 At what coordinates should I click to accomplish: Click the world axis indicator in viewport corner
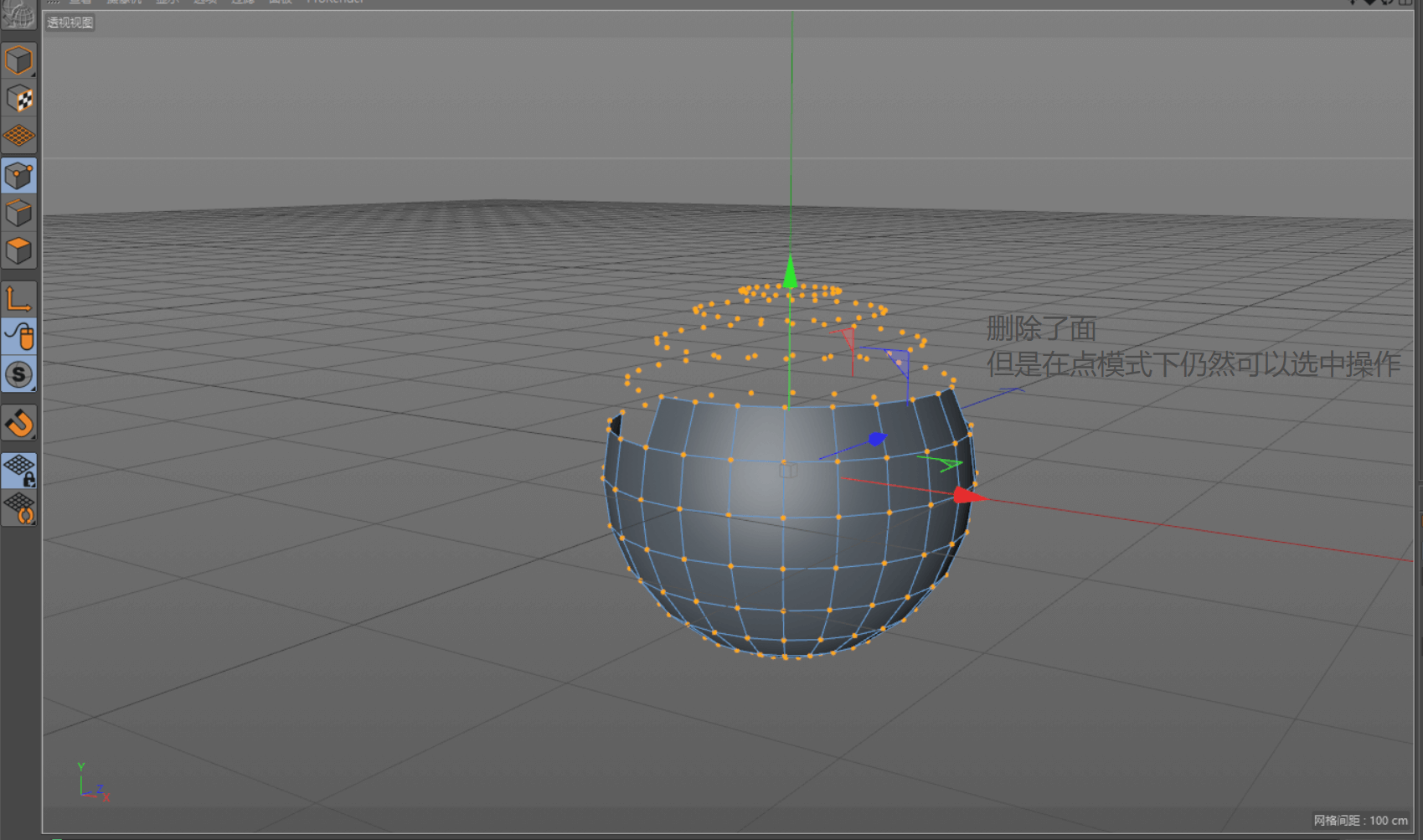(92, 782)
